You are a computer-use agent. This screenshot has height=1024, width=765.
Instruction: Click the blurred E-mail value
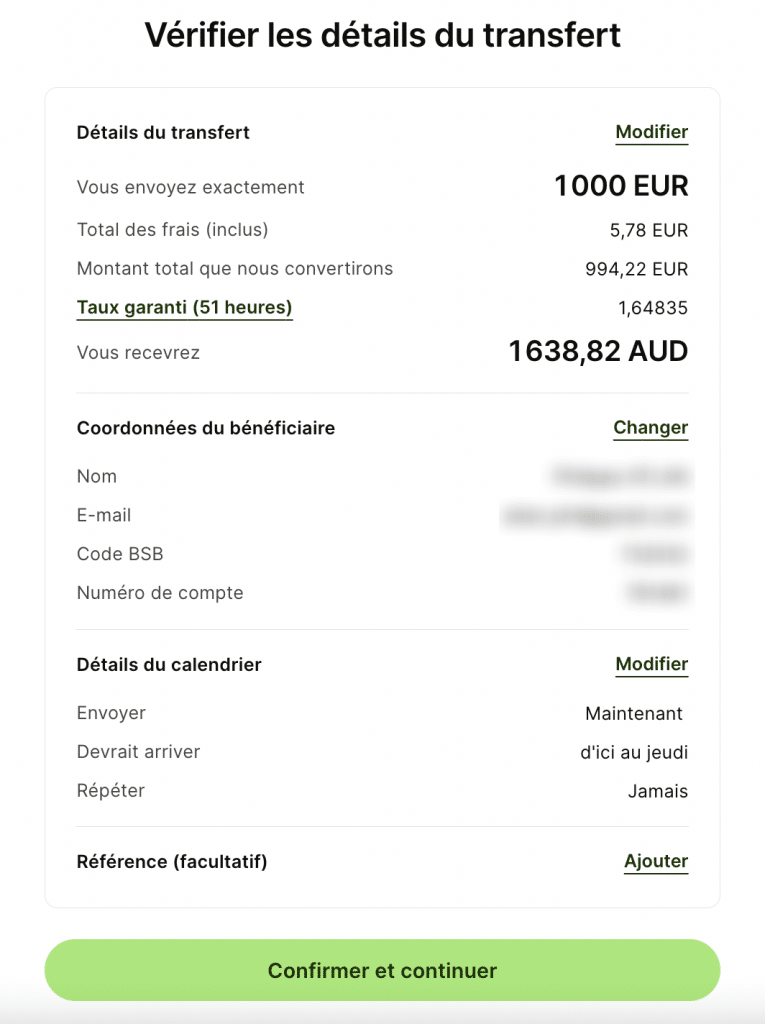pos(595,516)
